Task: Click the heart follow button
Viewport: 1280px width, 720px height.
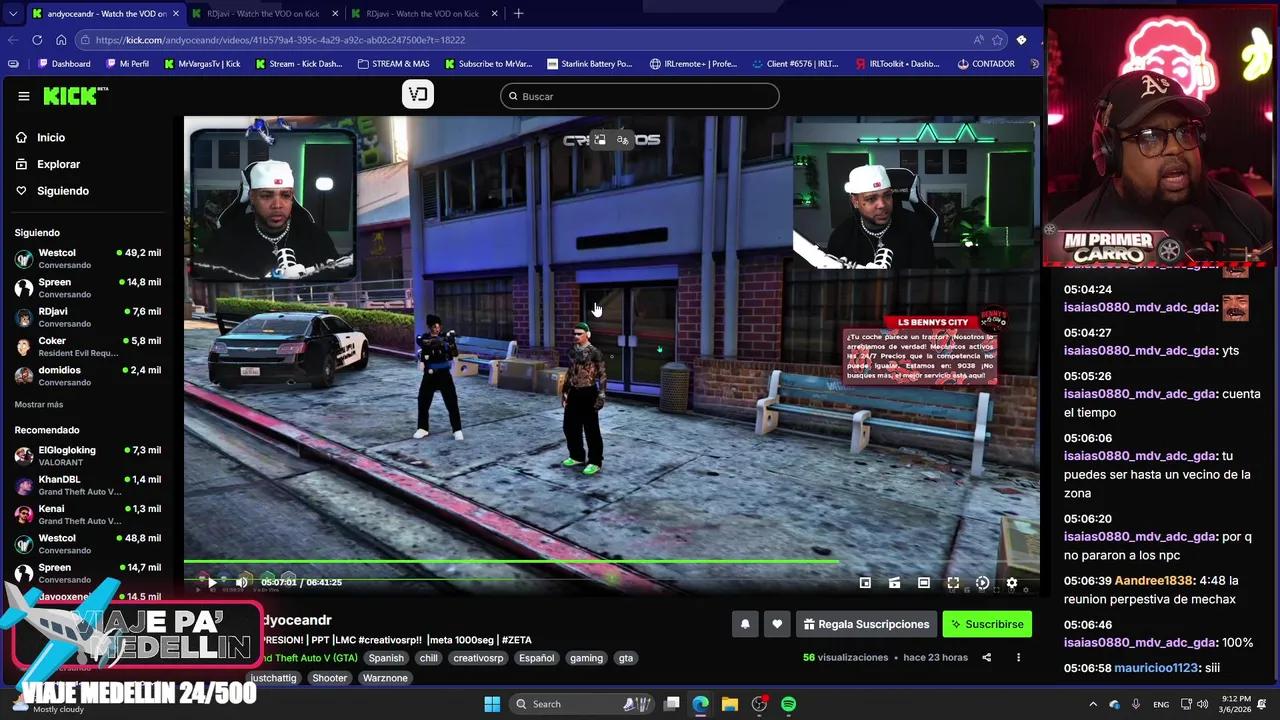Action: coord(777,624)
